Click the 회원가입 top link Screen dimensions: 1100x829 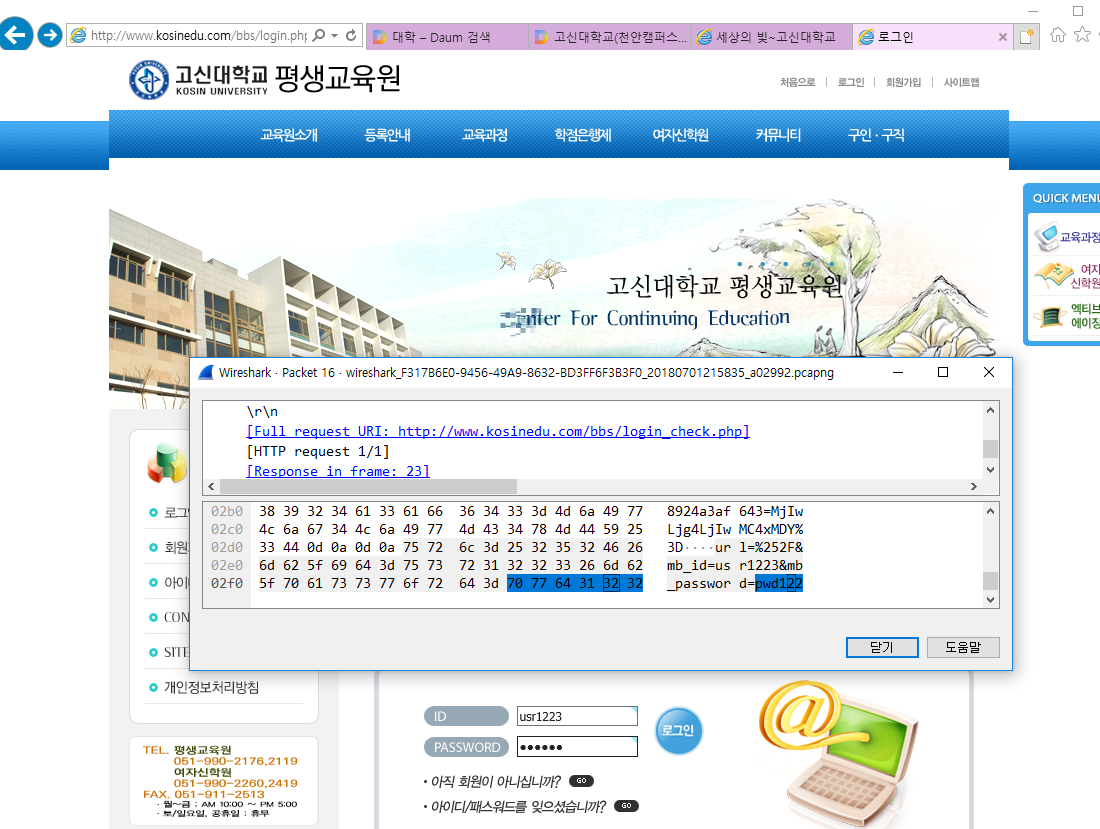[x=904, y=82]
